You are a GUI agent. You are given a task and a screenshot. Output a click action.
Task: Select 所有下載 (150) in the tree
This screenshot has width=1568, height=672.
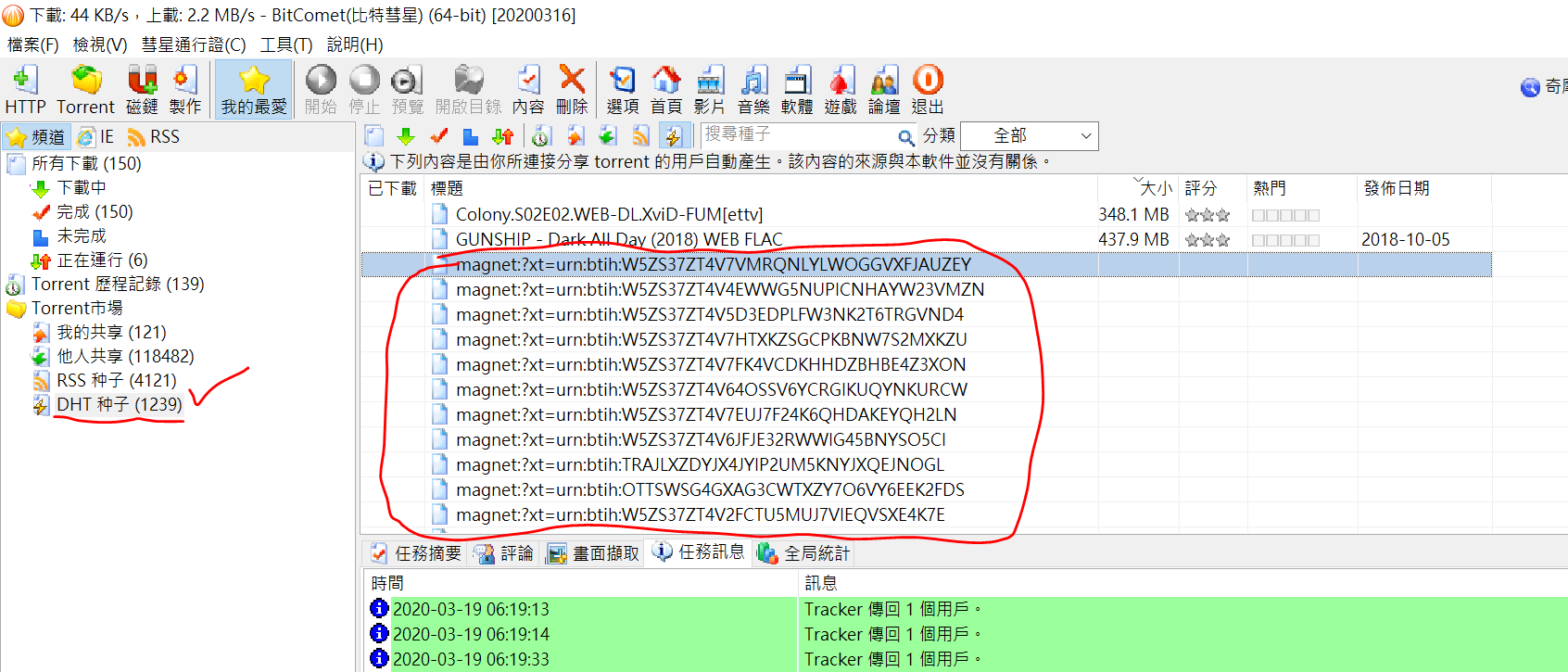tap(86, 163)
